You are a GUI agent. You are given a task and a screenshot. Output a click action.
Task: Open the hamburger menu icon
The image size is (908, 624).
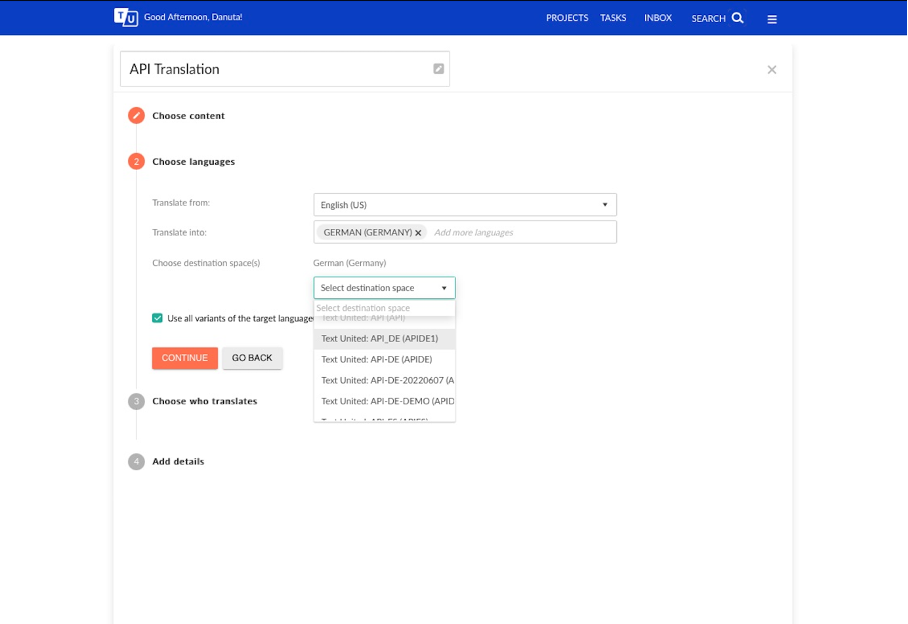[772, 19]
